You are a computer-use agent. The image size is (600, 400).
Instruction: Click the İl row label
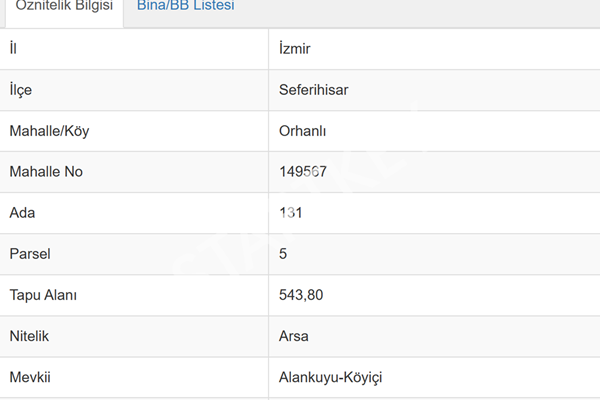(13, 49)
